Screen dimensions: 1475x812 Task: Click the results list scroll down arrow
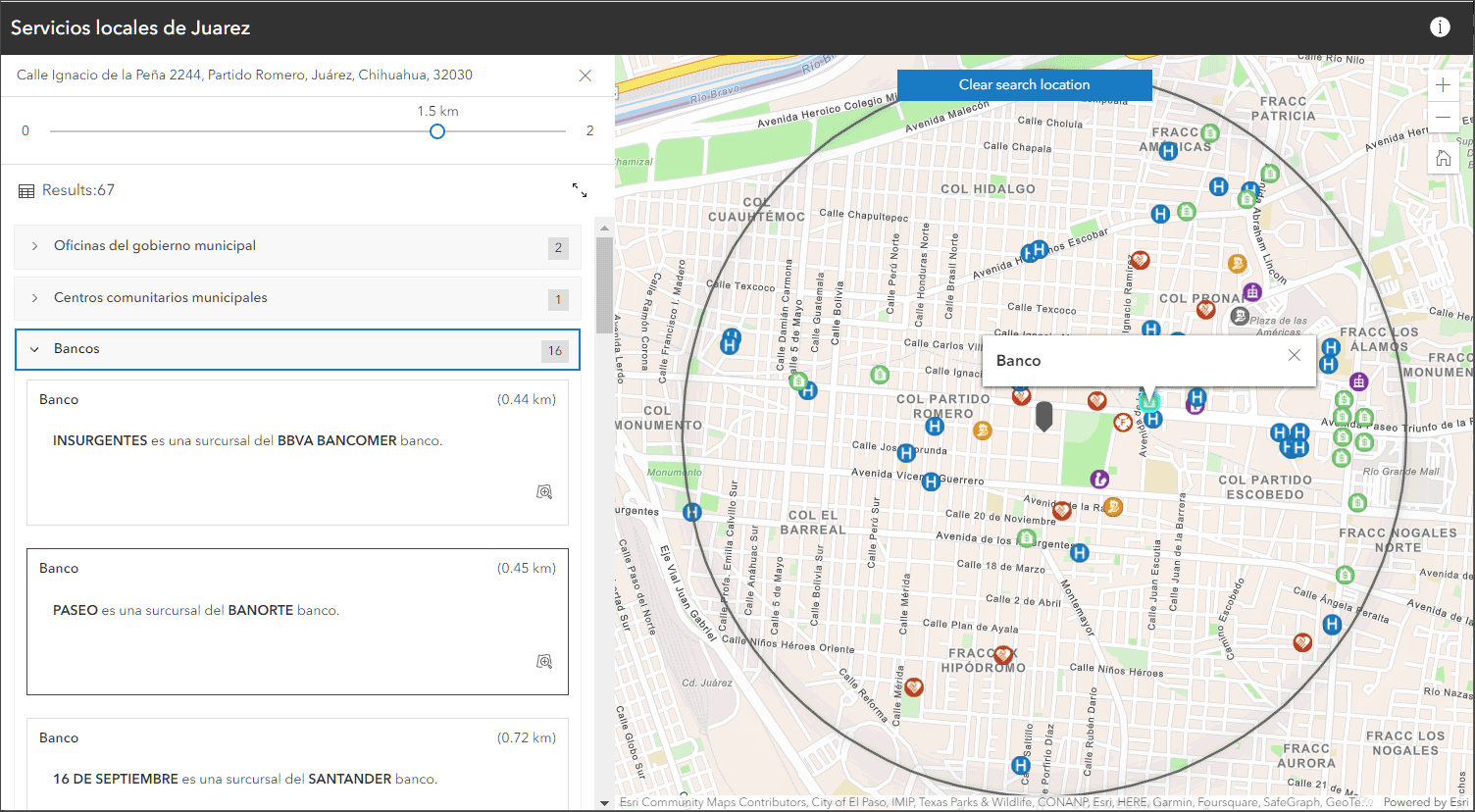tap(604, 803)
